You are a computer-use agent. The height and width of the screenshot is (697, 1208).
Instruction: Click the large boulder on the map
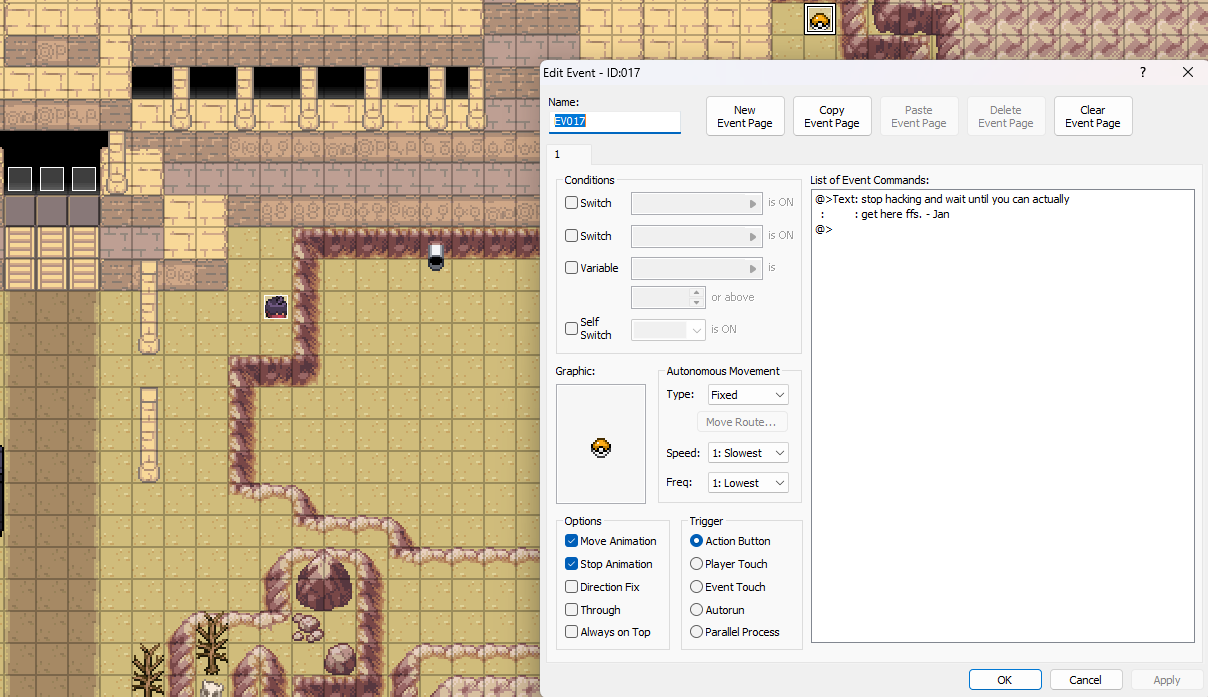[x=322, y=582]
